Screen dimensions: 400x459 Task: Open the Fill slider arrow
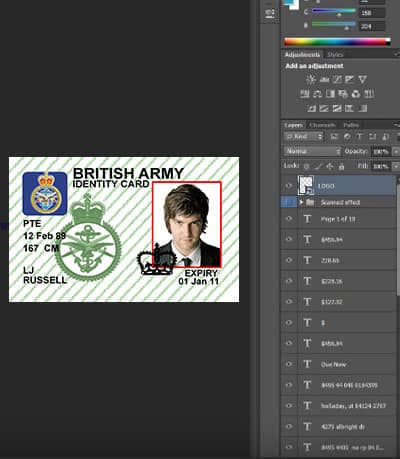pyautogui.click(x=396, y=166)
